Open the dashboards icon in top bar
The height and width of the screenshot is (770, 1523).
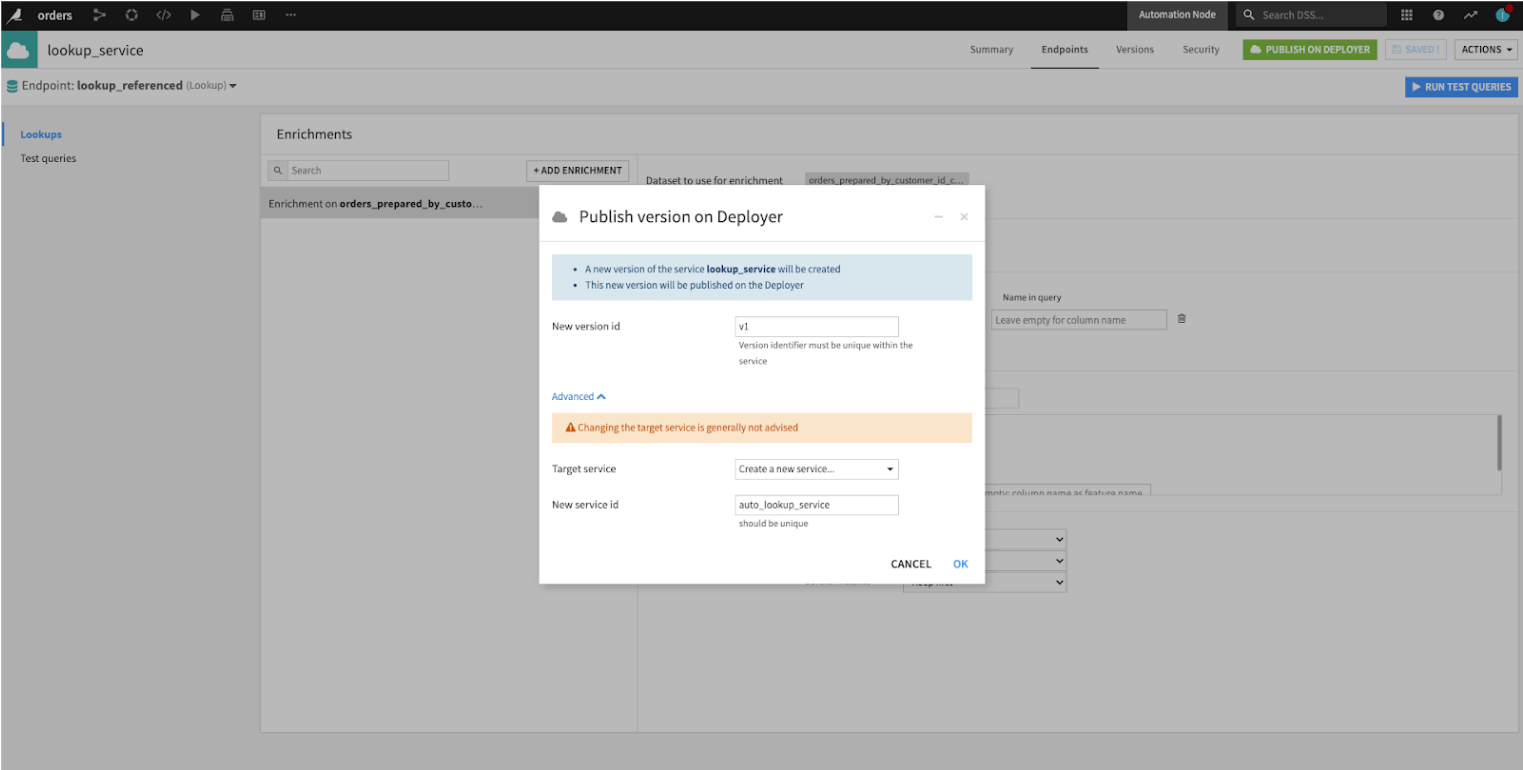259,15
